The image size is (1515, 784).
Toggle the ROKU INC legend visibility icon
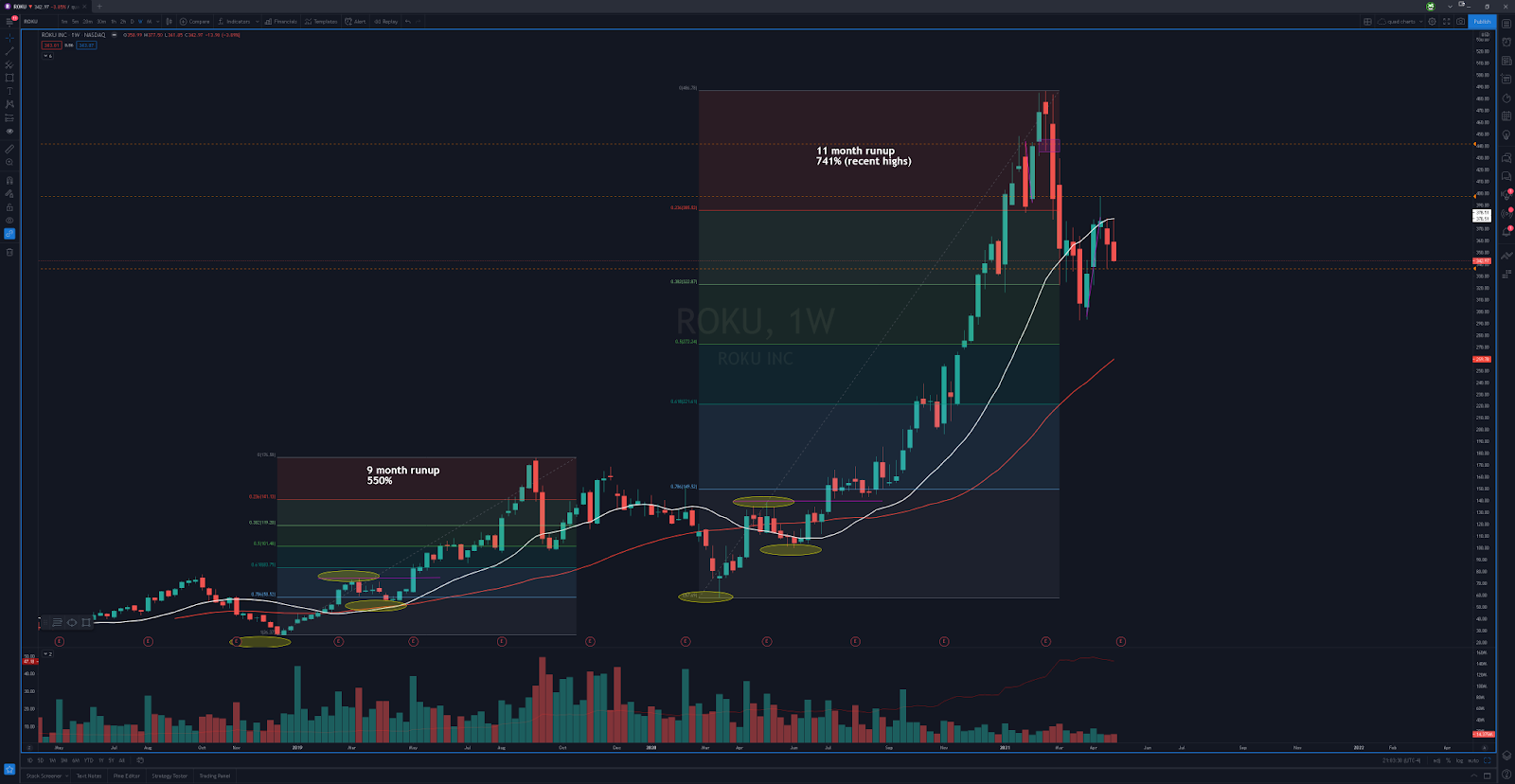[x=115, y=35]
